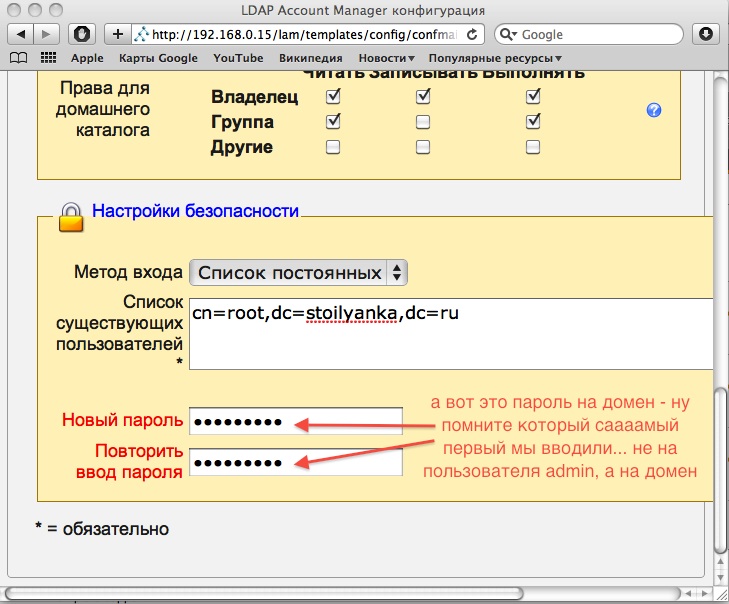
Task: Click the plus Add Bookmark button
Action: pos(118,33)
